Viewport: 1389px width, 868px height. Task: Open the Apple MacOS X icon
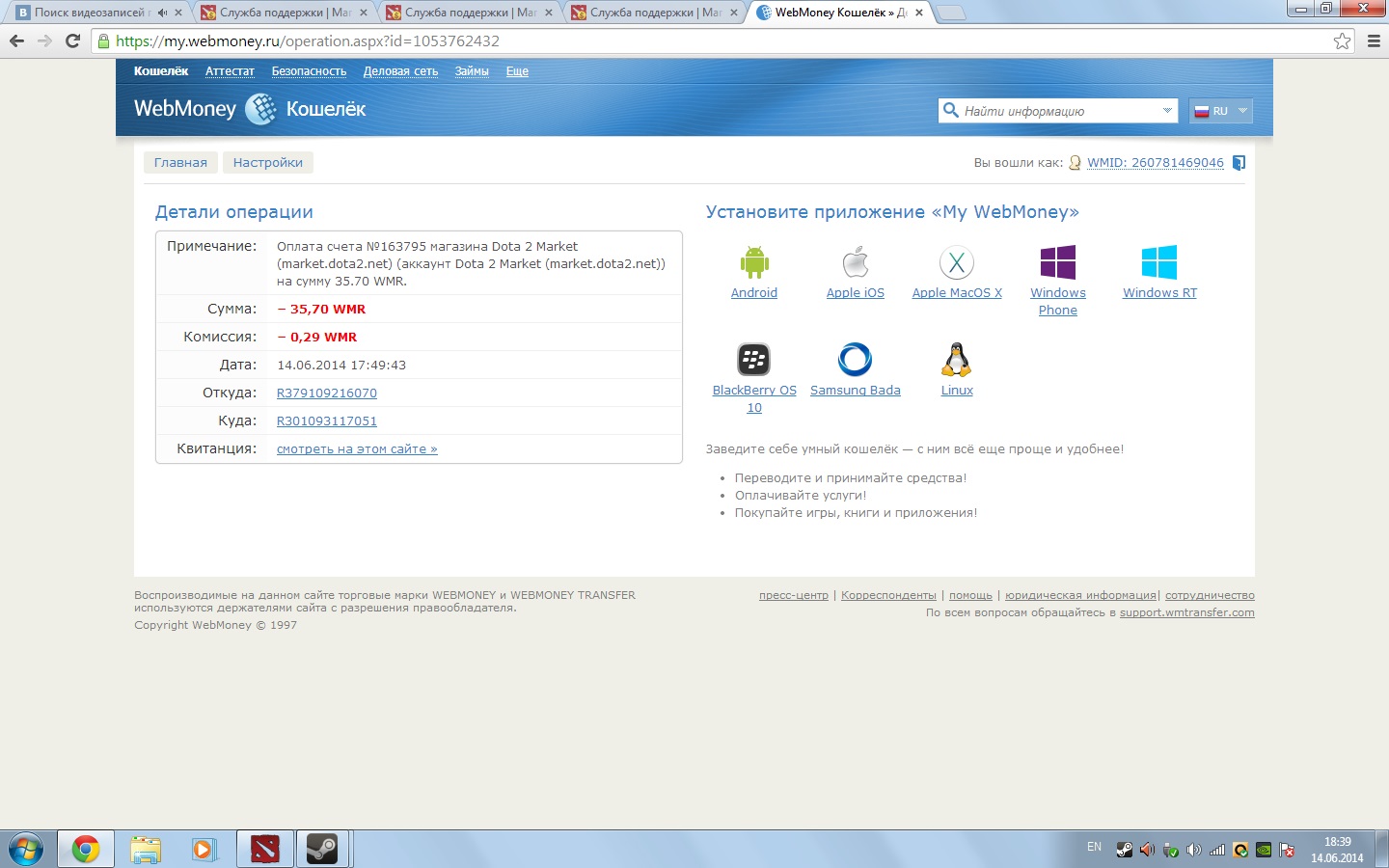(957, 262)
